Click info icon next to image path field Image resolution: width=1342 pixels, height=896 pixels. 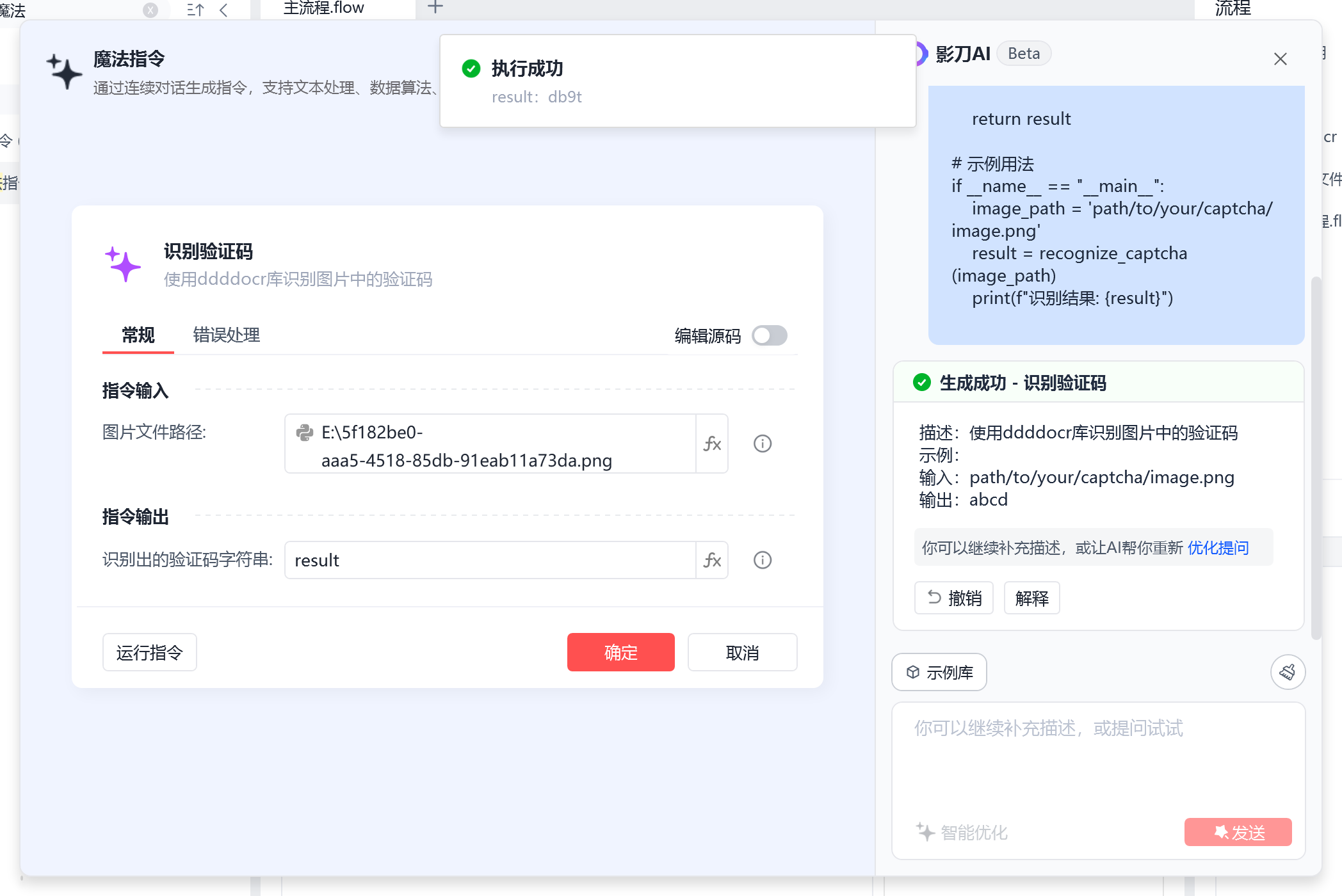pyautogui.click(x=762, y=444)
